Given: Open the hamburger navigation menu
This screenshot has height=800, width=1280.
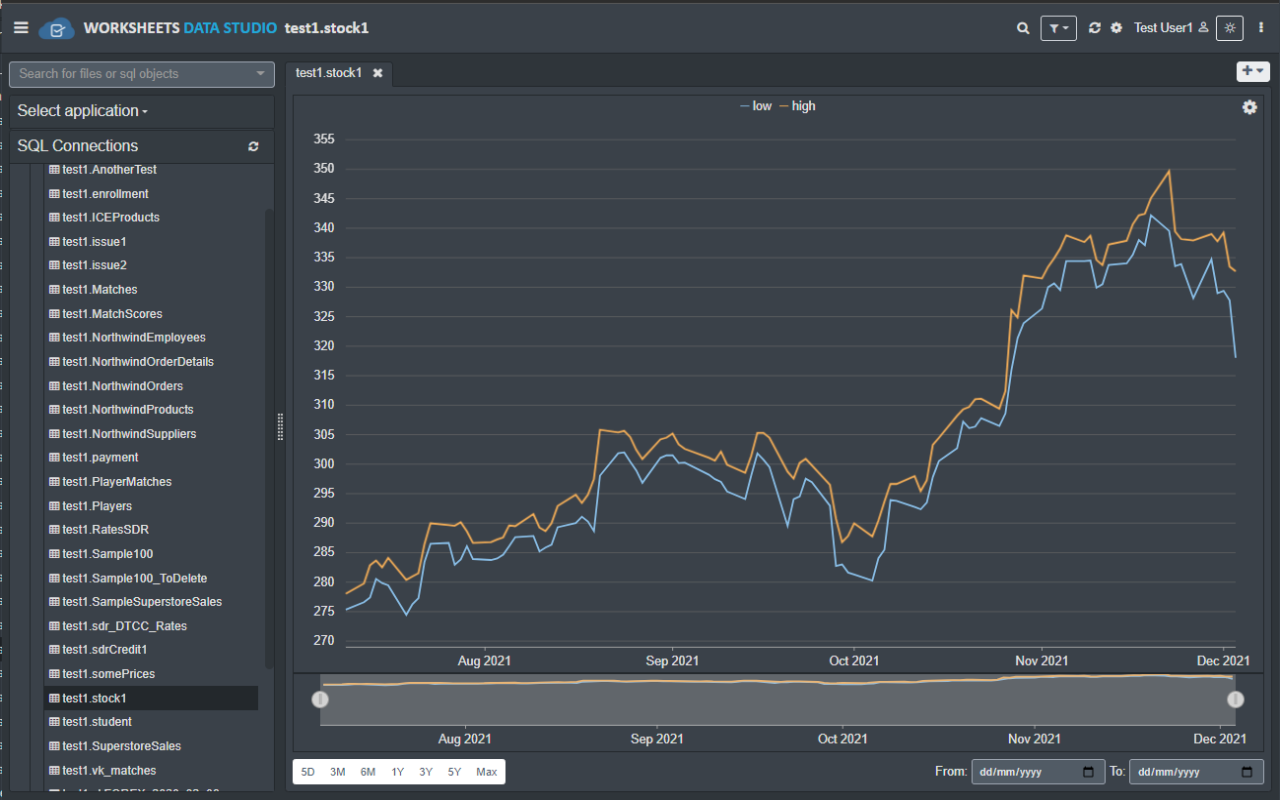Looking at the screenshot, I should [x=20, y=27].
